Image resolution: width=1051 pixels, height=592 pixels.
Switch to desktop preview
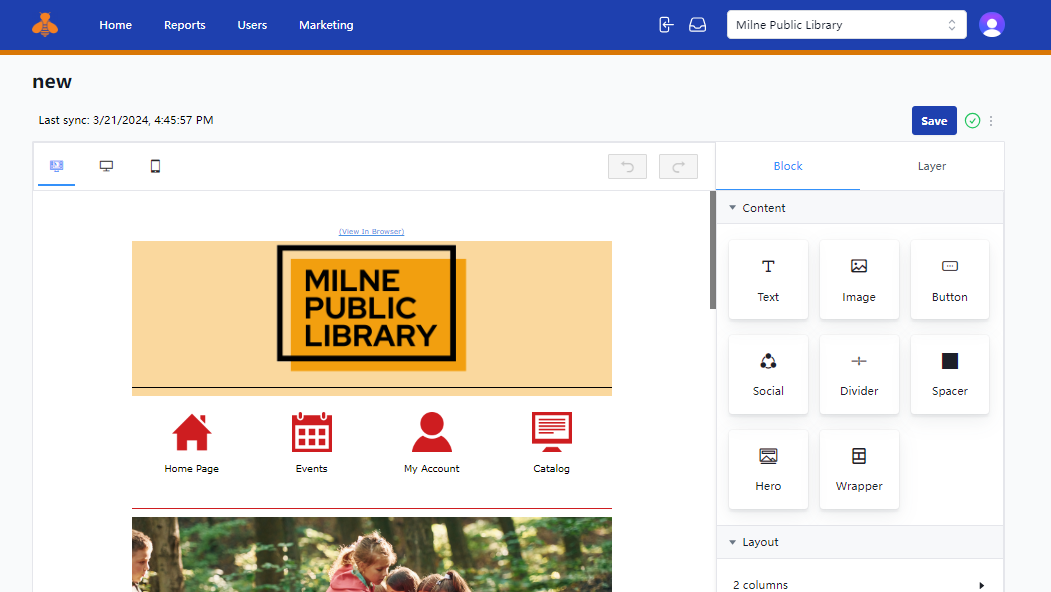pyautogui.click(x=106, y=166)
